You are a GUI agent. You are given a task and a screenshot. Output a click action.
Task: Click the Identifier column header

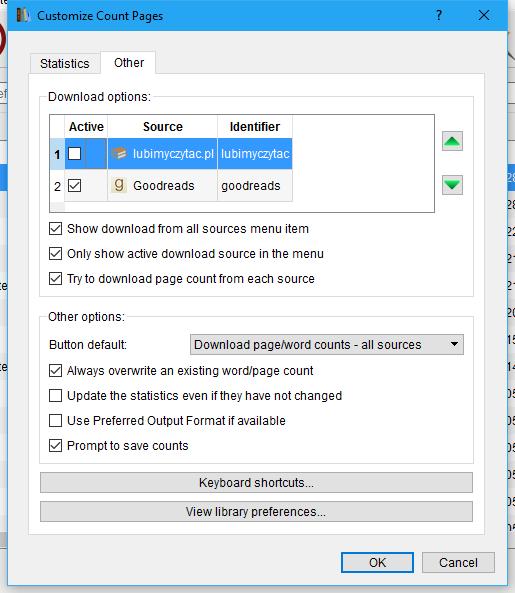pos(254,127)
